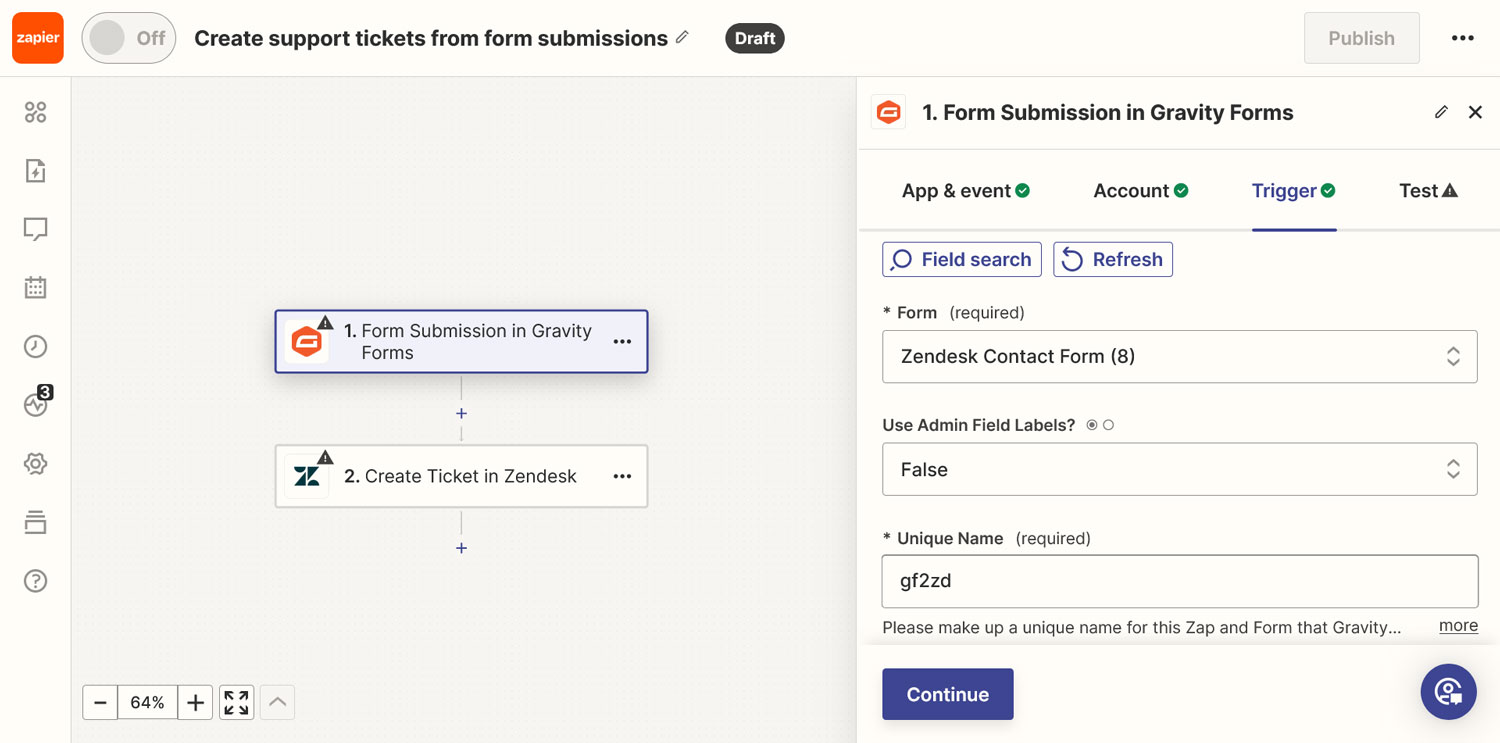Toggle the Zap Off switch
This screenshot has width=1500, height=743.
click(x=129, y=38)
